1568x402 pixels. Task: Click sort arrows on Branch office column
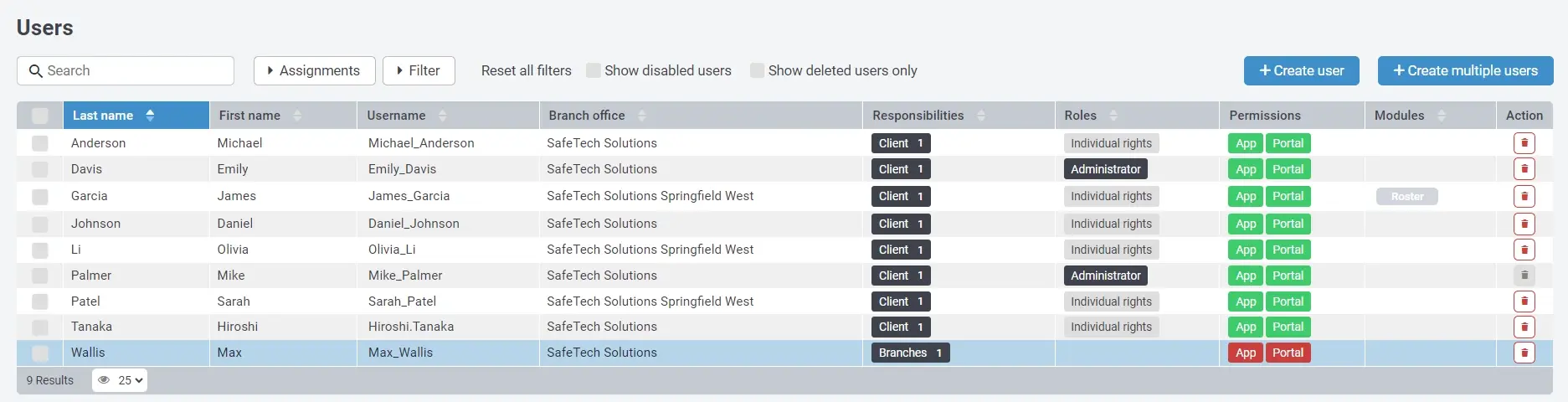[642, 116]
